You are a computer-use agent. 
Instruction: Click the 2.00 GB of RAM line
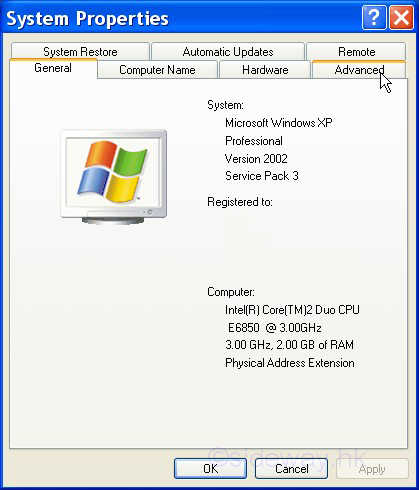(289, 345)
